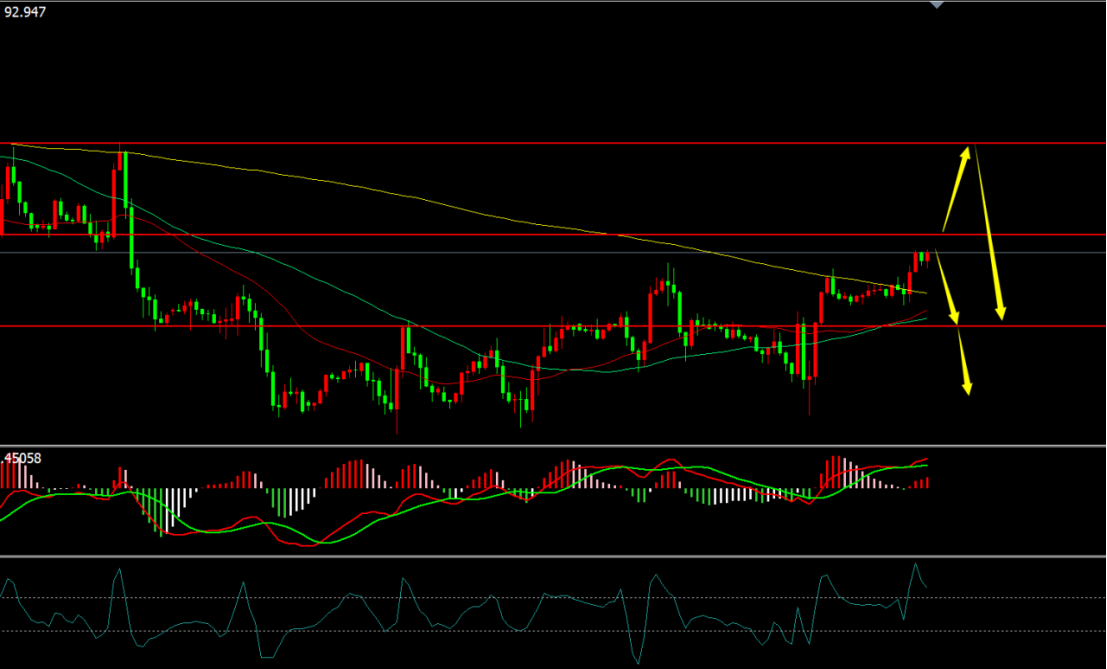The height and width of the screenshot is (669, 1107).
Task: Click the .45058 MACD value label
Action: pos(21,459)
